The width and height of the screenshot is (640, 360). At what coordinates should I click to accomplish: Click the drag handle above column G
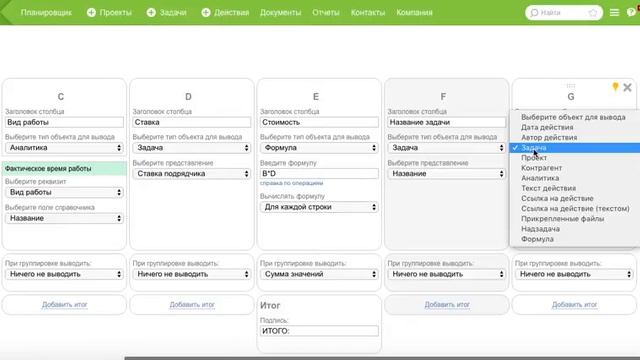click(x=571, y=85)
